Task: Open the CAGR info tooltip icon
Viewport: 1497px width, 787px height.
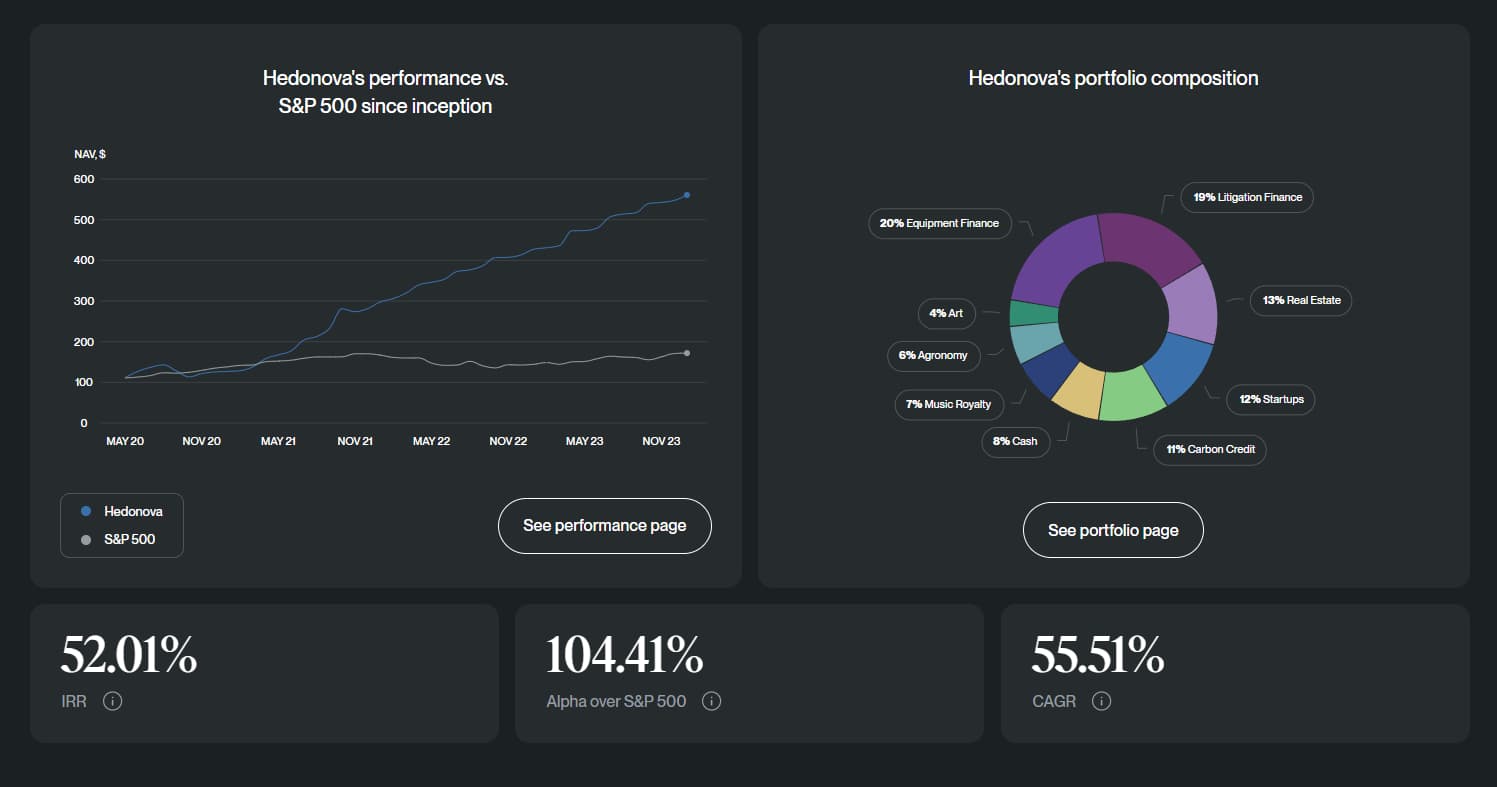Action: pos(1101,701)
